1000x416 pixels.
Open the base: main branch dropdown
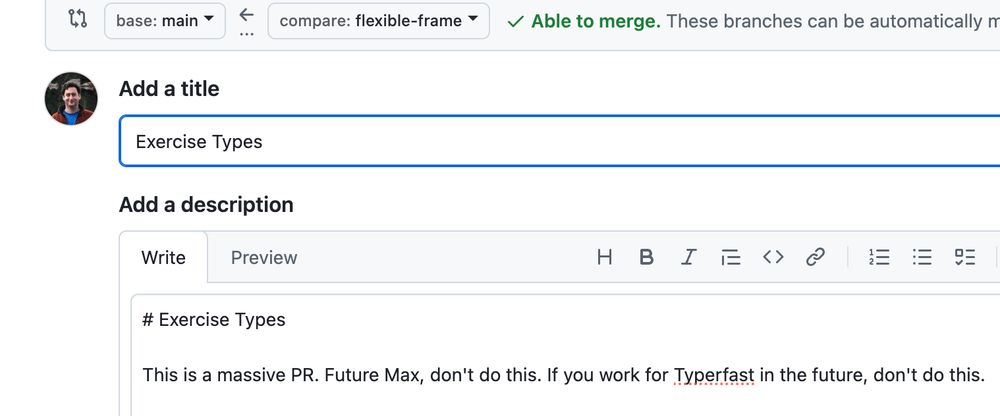(x=165, y=20)
